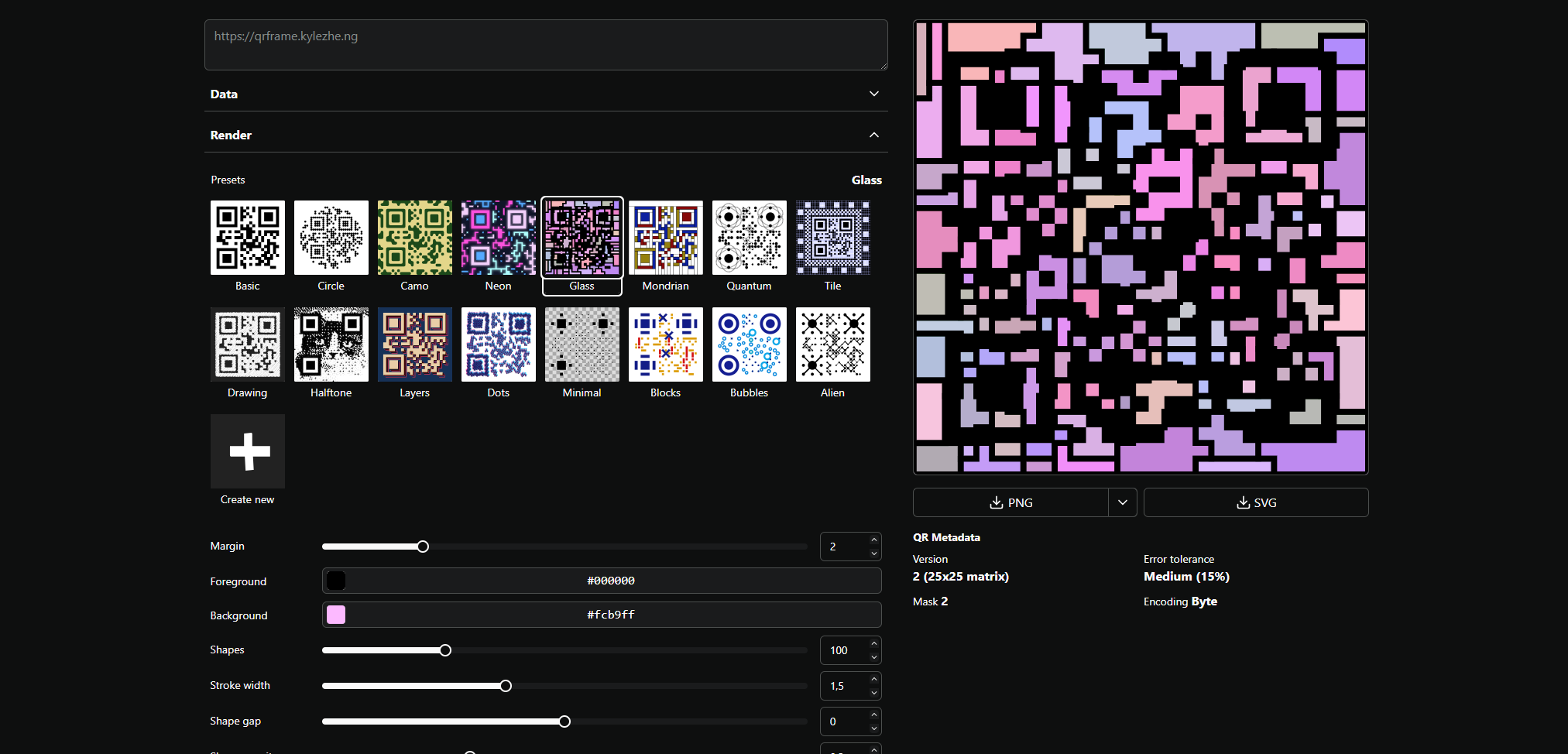Image resolution: width=1568 pixels, height=754 pixels.
Task: Select the Glass preset
Action: (x=582, y=238)
